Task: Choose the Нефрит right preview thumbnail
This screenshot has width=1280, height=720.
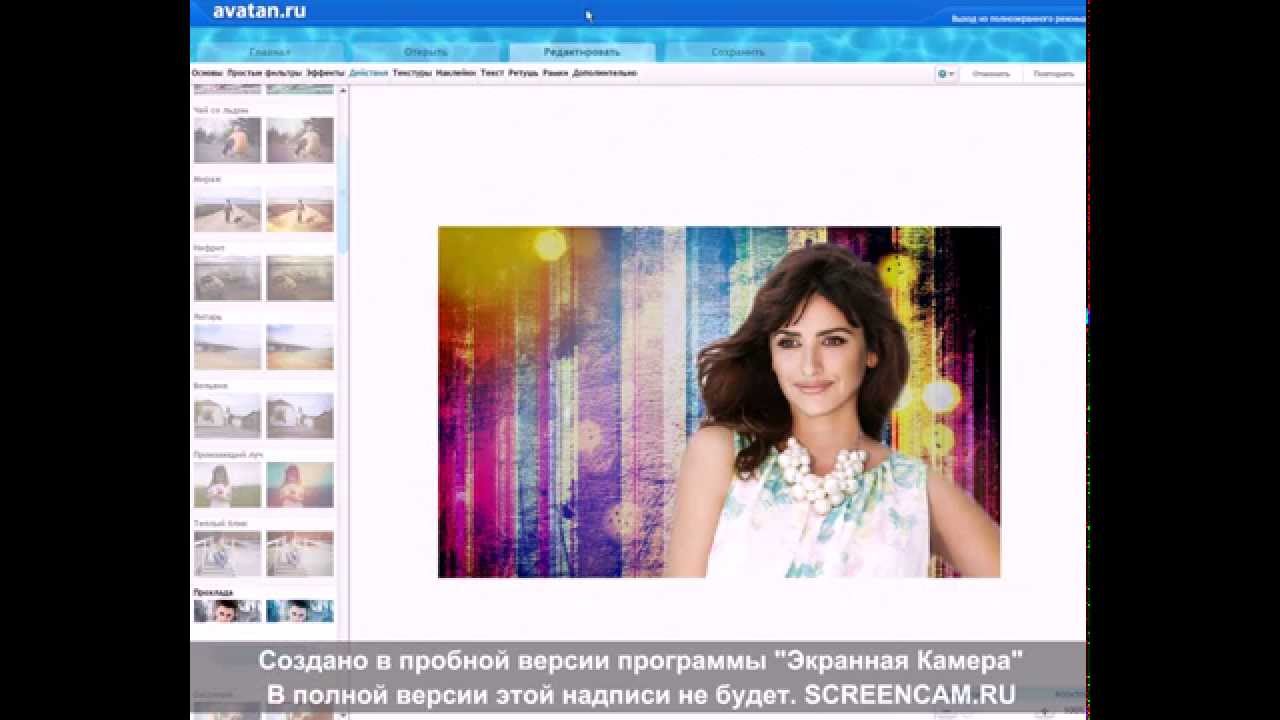Action: coord(300,278)
